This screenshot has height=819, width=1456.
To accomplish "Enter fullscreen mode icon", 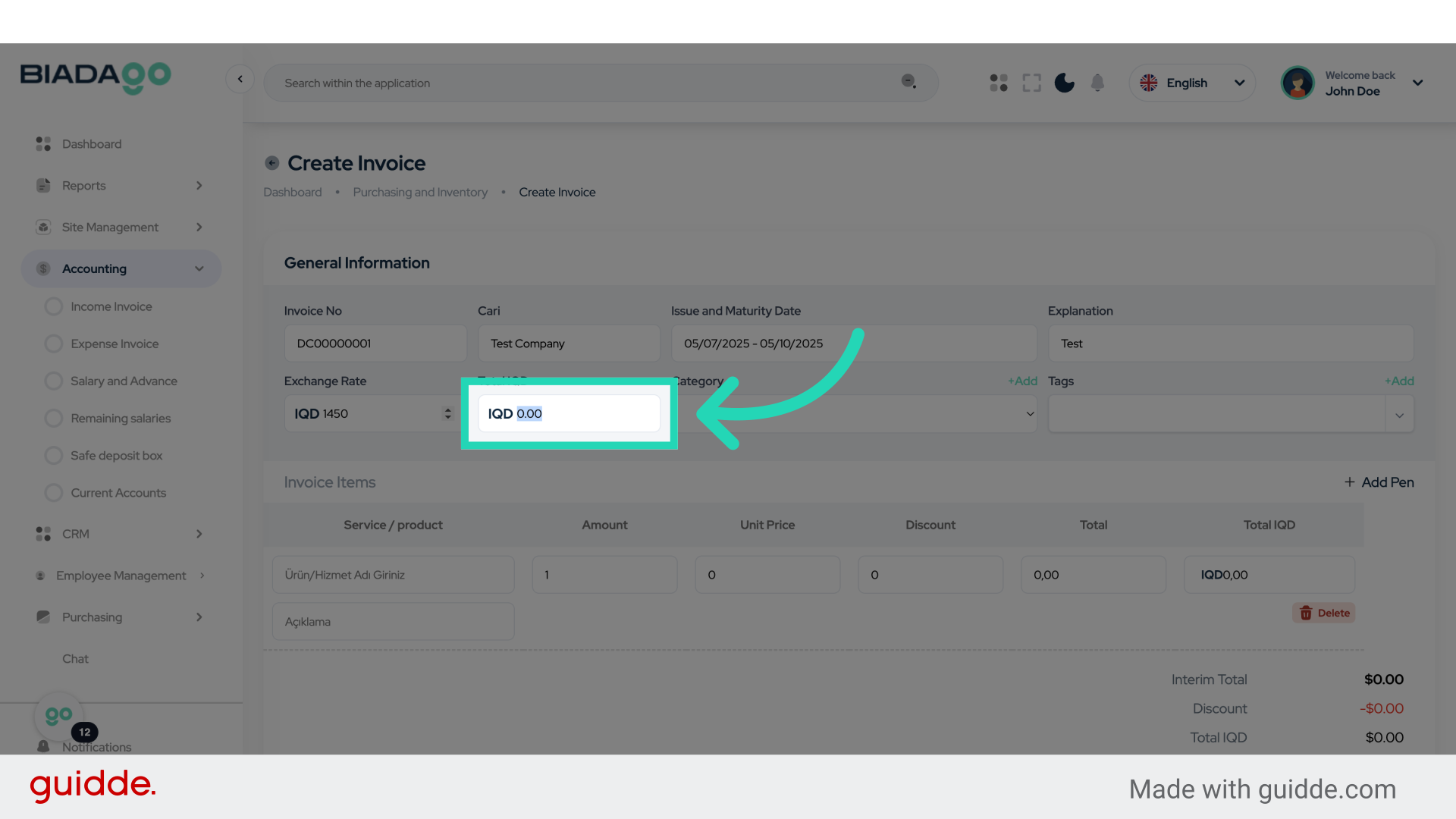I will tap(1031, 83).
